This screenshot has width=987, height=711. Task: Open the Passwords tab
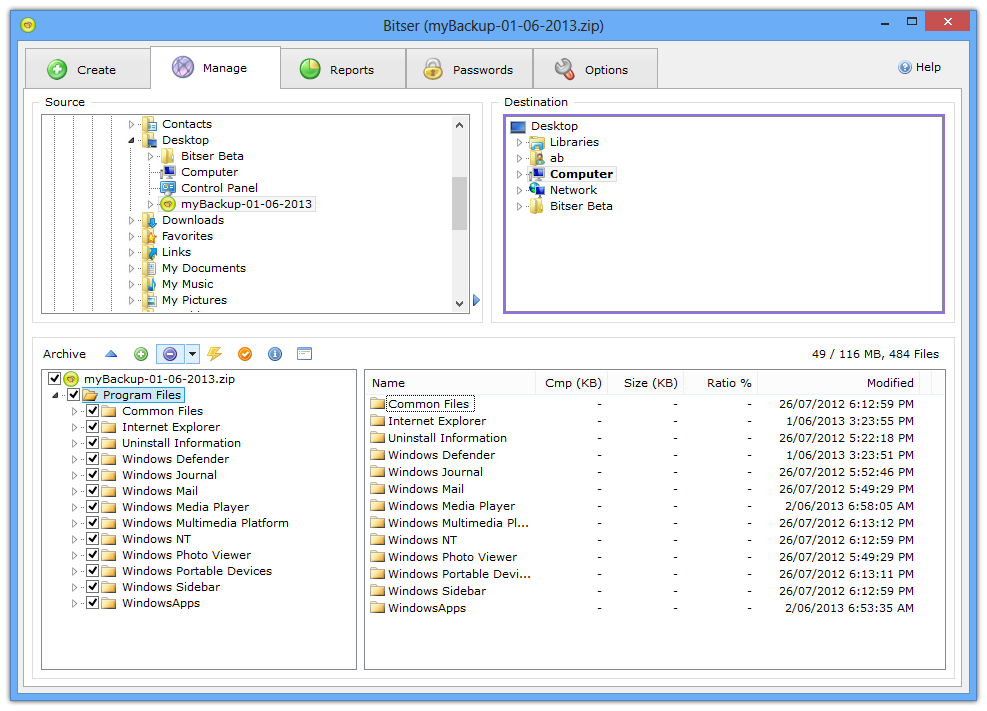[x=468, y=69]
